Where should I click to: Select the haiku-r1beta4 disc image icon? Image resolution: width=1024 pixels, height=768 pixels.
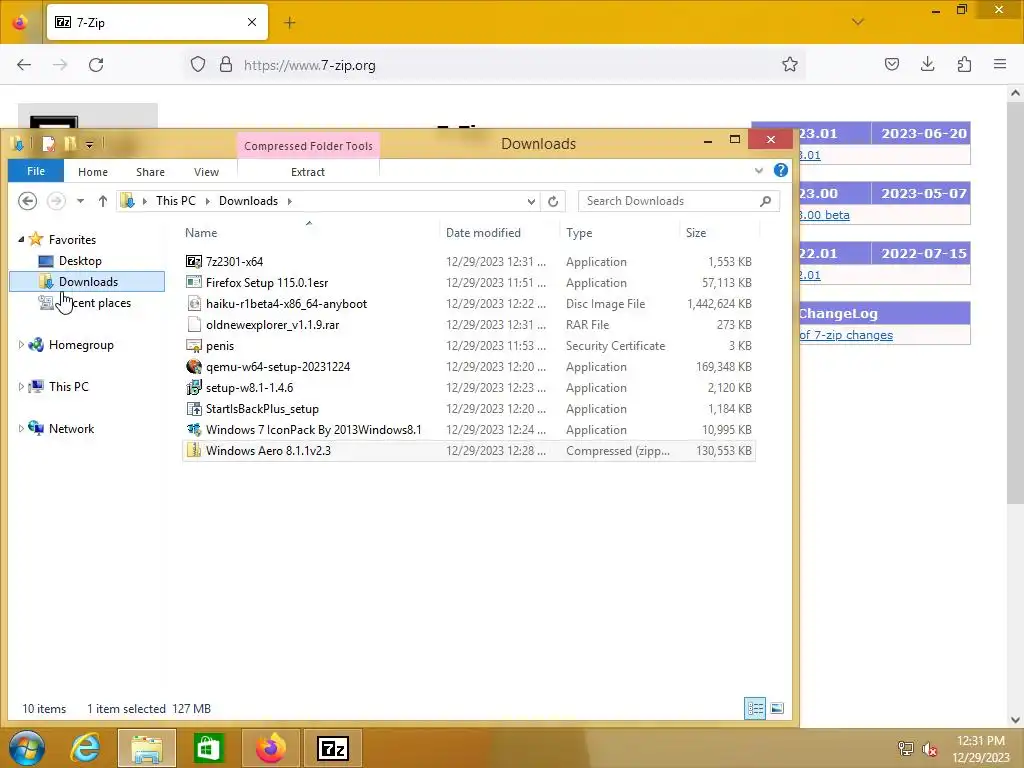point(193,304)
